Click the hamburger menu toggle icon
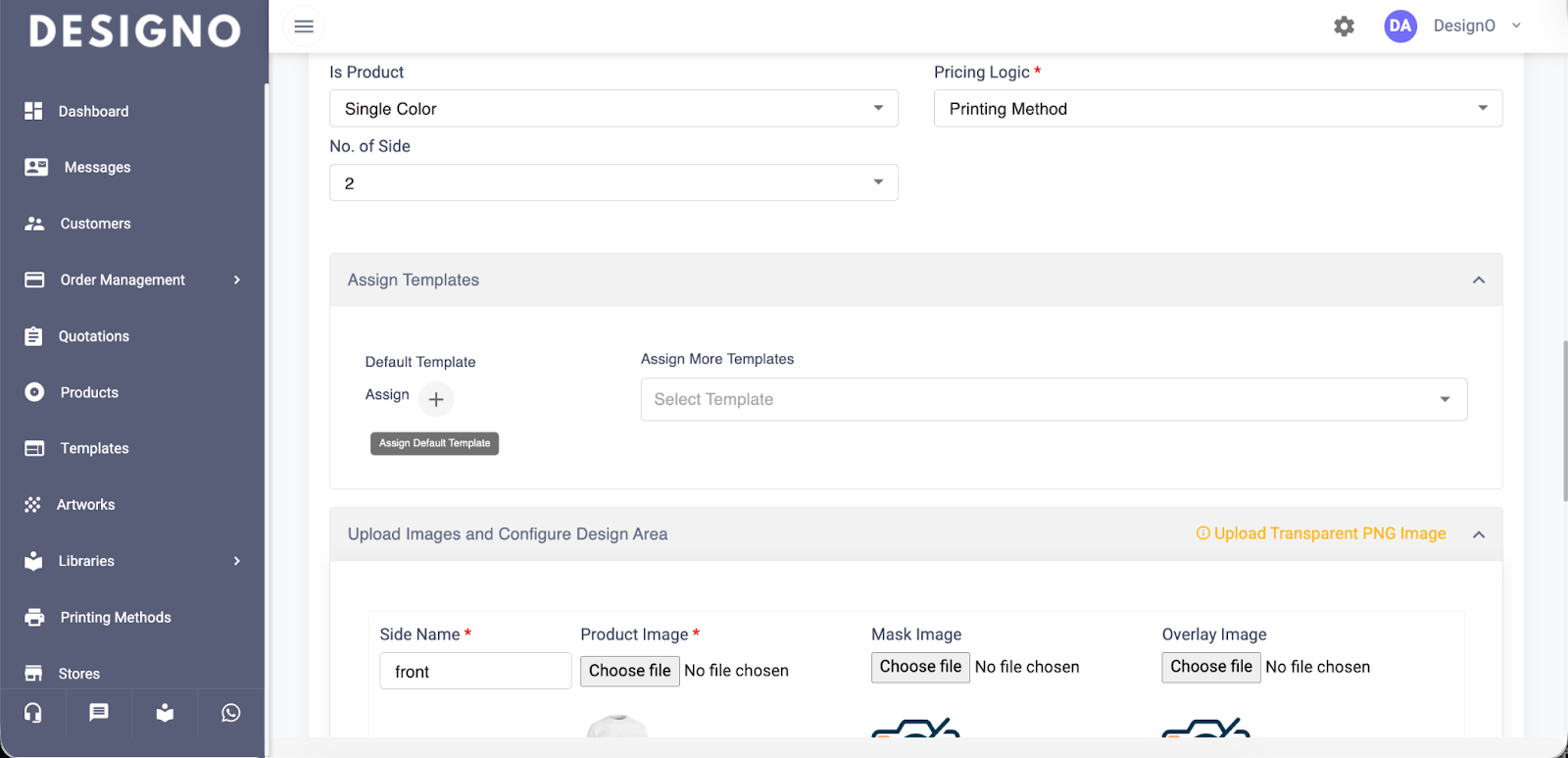Image resolution: width=1568 pixels, height=758 pixels. [x=304, y=26]
